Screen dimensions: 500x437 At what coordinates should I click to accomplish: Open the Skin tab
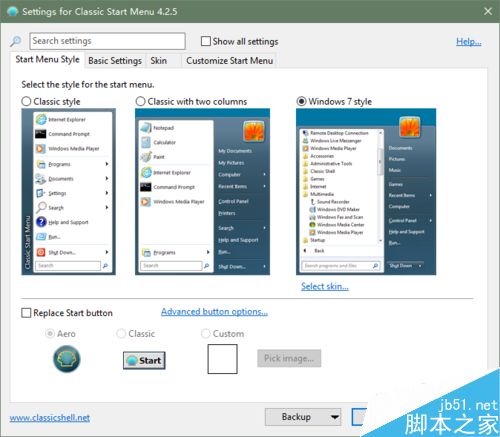[x=159, y=61]
